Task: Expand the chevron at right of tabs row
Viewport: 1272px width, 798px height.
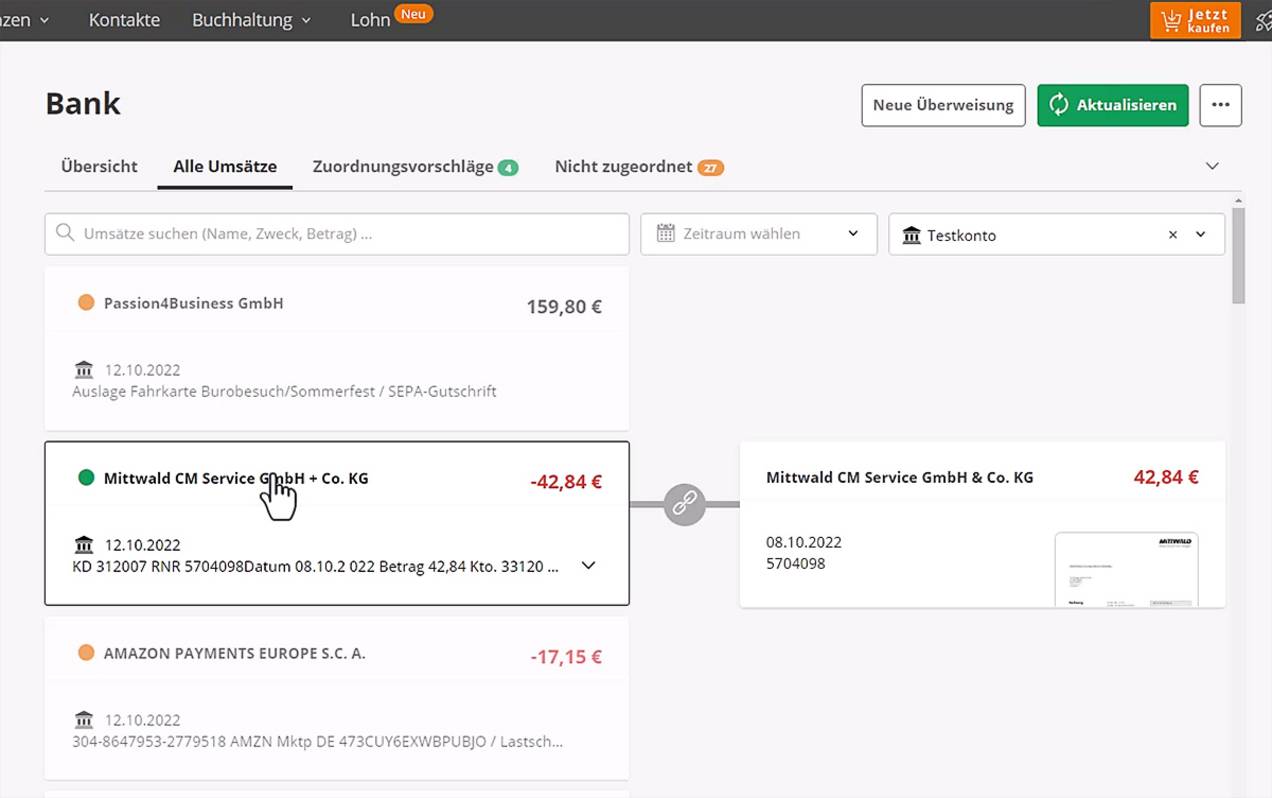Action: coord(1212,166)
